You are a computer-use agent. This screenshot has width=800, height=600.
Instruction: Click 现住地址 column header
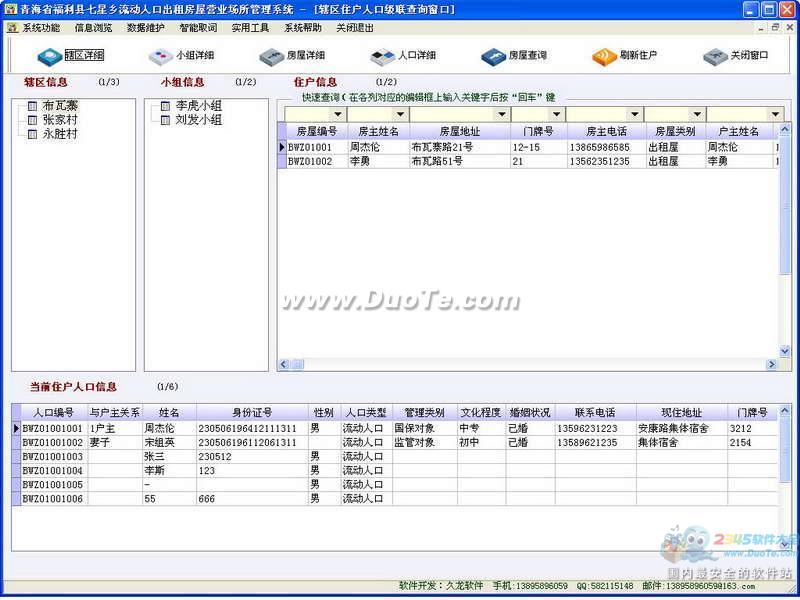click(x=682, y=412)
